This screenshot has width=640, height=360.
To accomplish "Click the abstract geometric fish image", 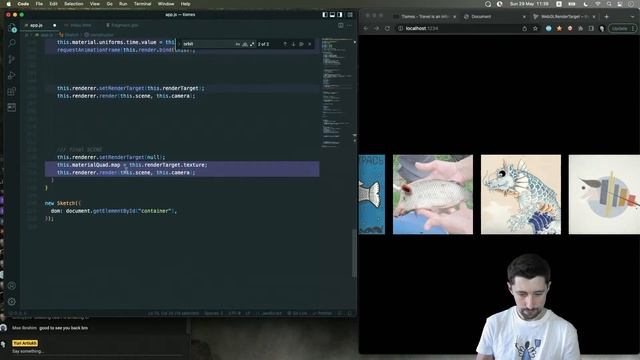I will tap(604, 194).
